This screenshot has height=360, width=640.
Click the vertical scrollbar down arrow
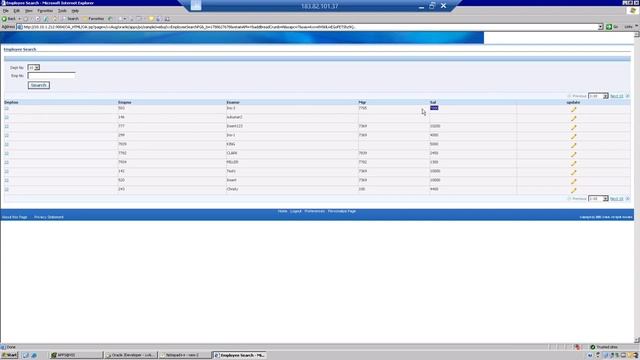(x=637, y=340)
